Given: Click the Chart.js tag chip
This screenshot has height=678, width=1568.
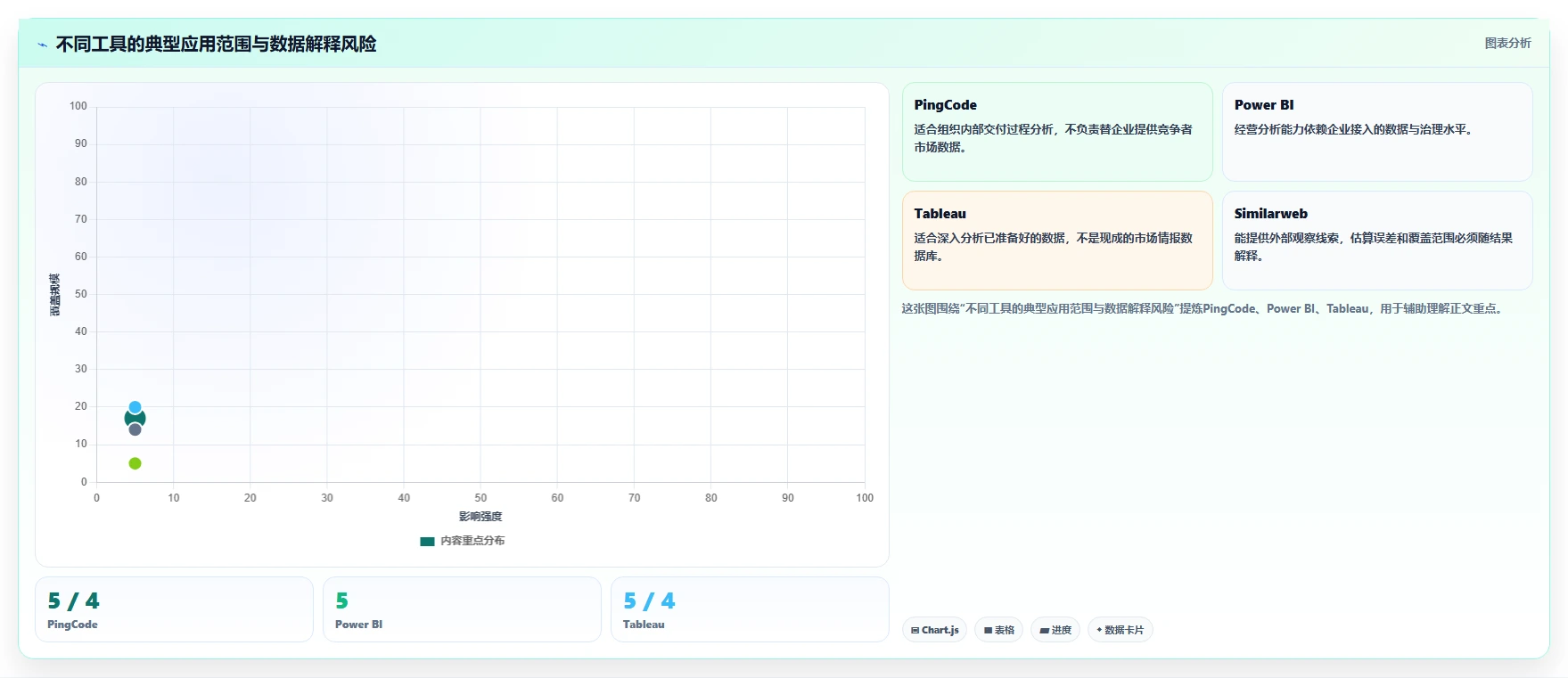Looking at the screenshot, I should point(934,630).
